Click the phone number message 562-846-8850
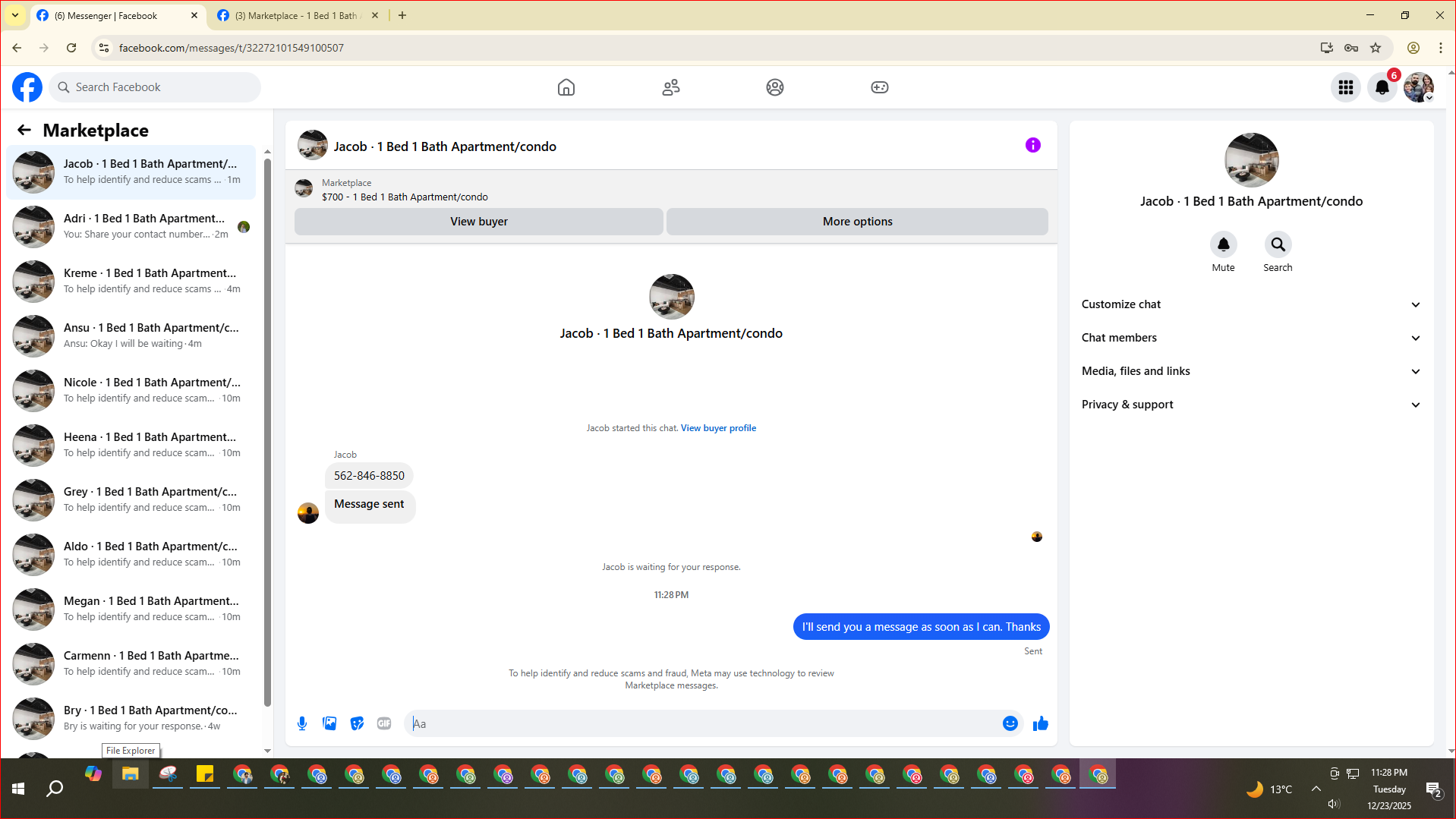 pyautogui.click(x=369, y=476)
